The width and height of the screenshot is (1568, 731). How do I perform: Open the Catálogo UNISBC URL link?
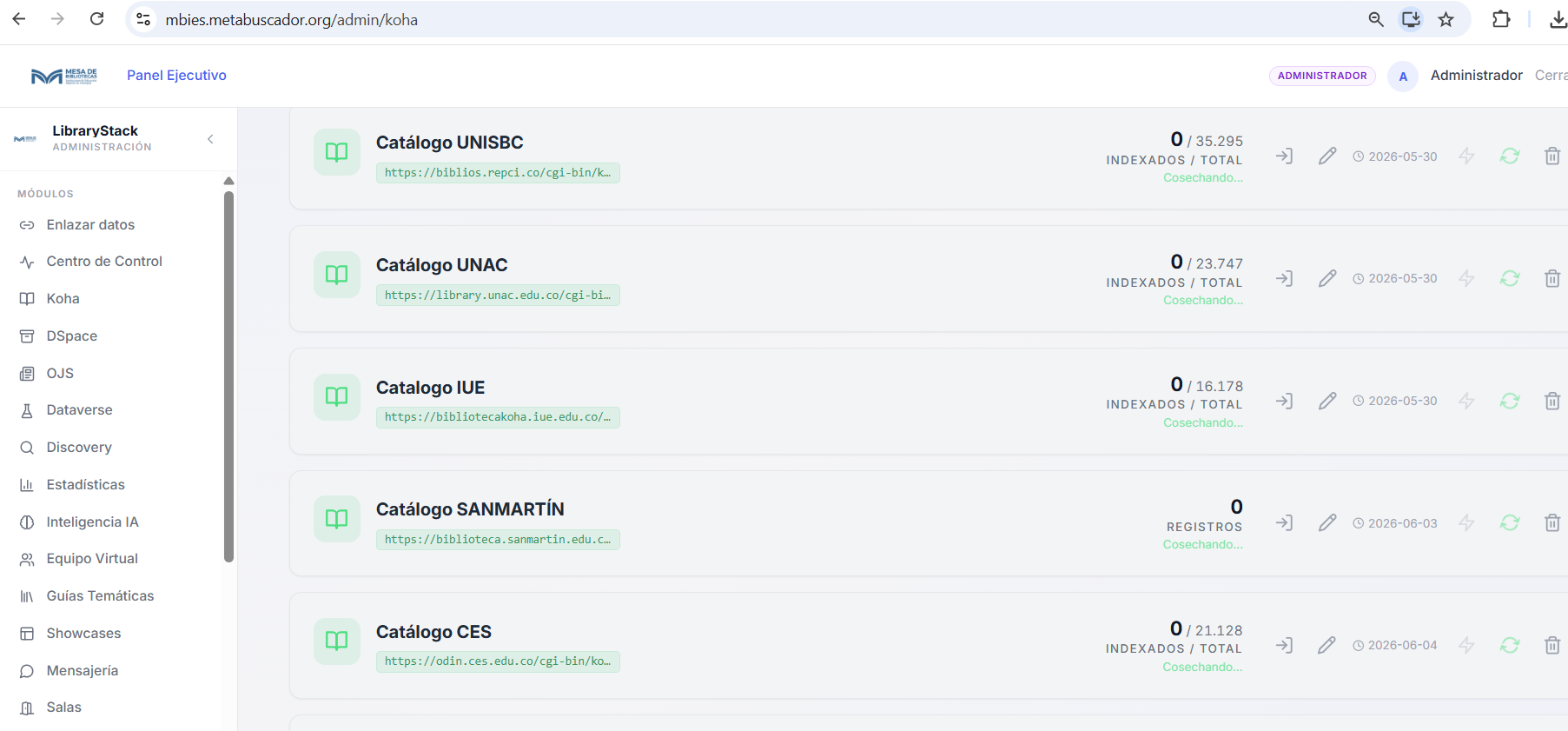(498, 173)
